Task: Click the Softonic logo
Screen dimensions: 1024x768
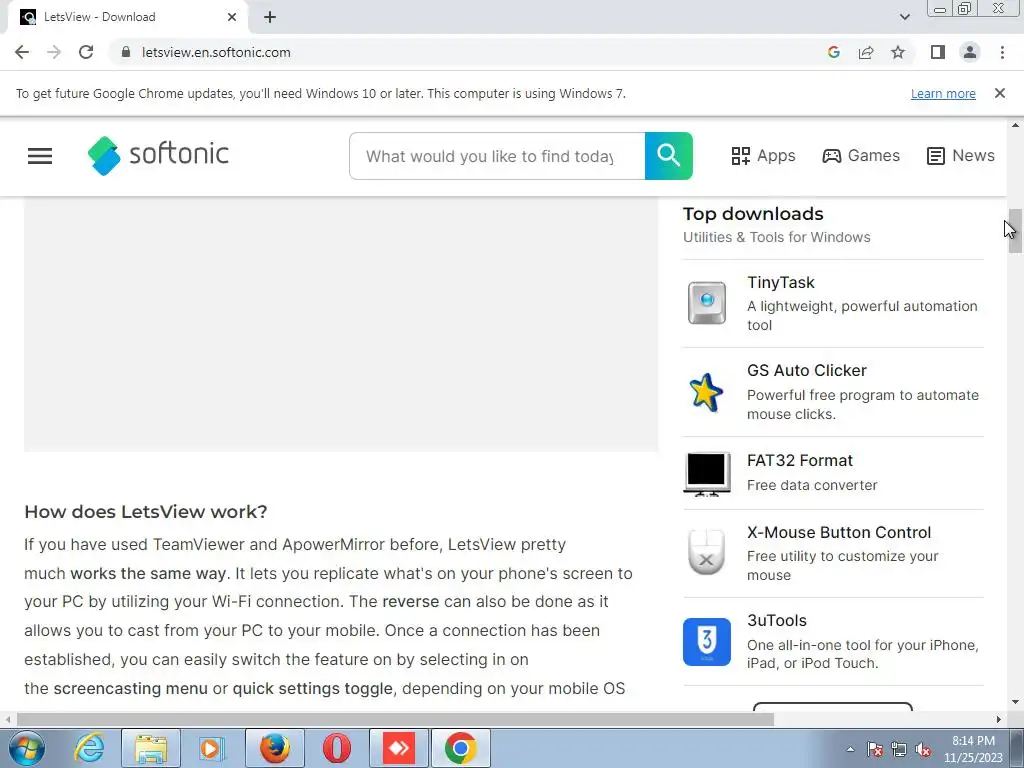Action: click(158, 155)
